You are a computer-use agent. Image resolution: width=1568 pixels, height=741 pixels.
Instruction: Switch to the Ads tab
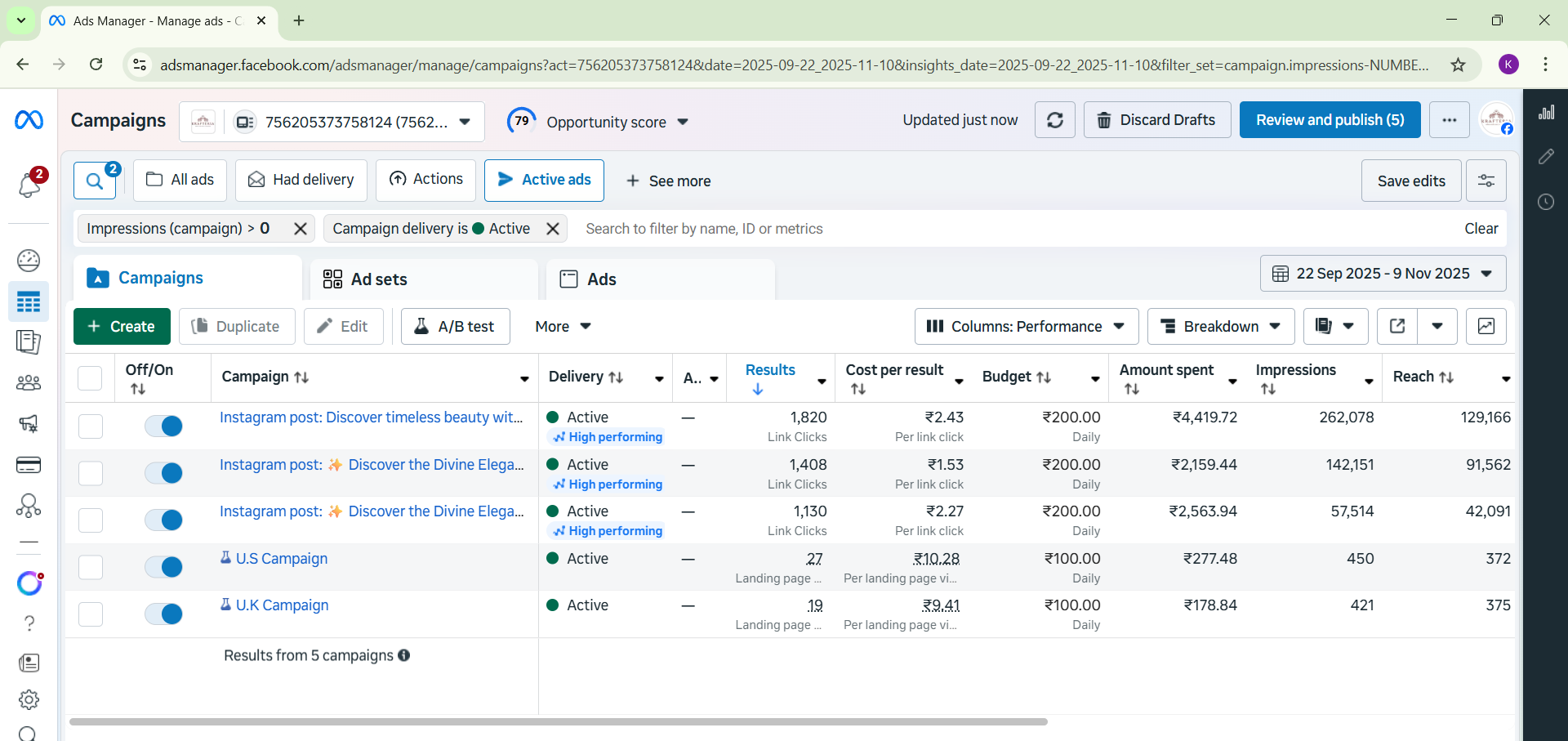[601, 279]
